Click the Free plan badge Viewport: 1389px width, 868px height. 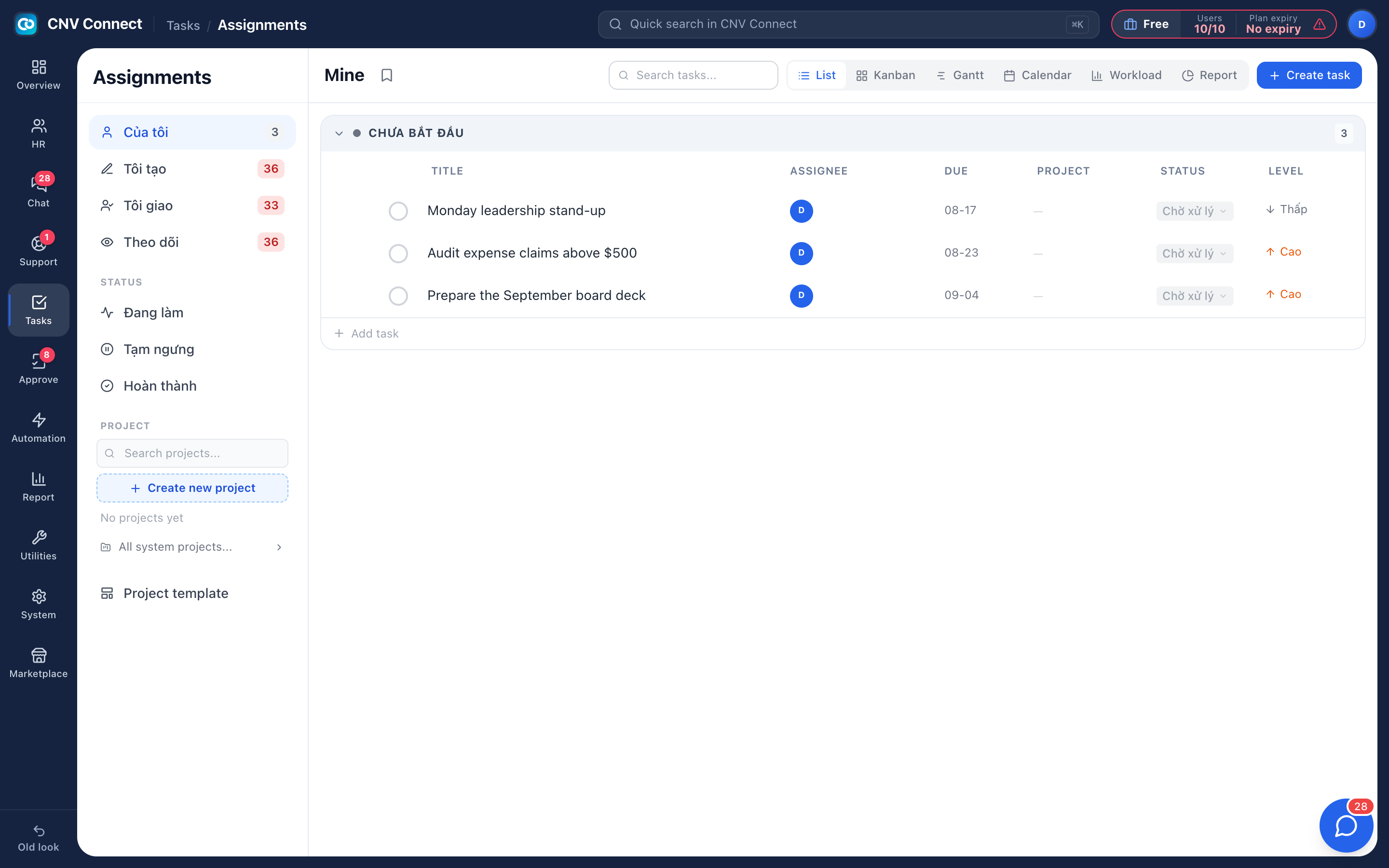click(x=1146, y=24)
